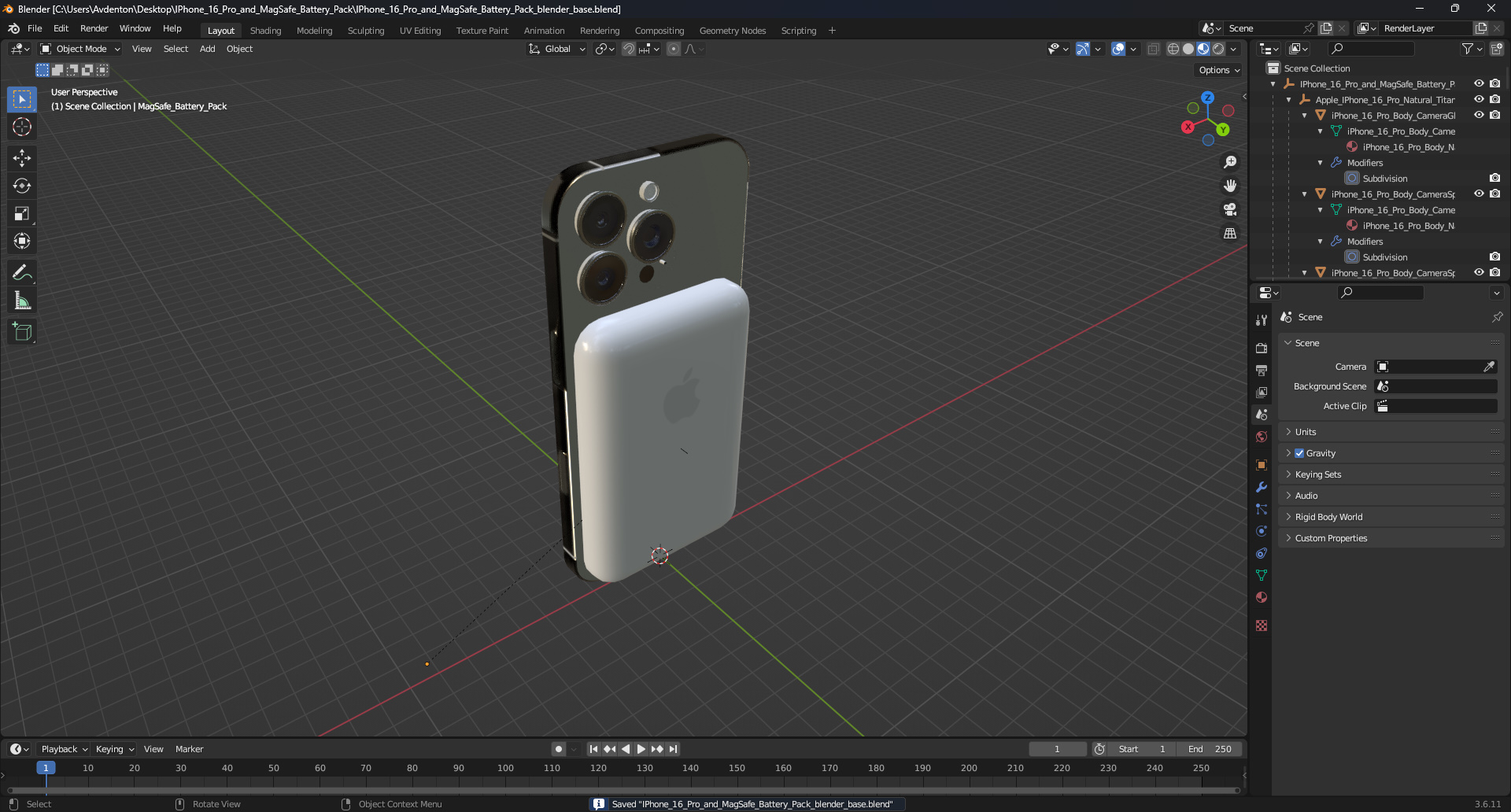This screenshot has width=1511, height=812.
Task: Open the Add menu in viewport
Action: tap(207, 49)
